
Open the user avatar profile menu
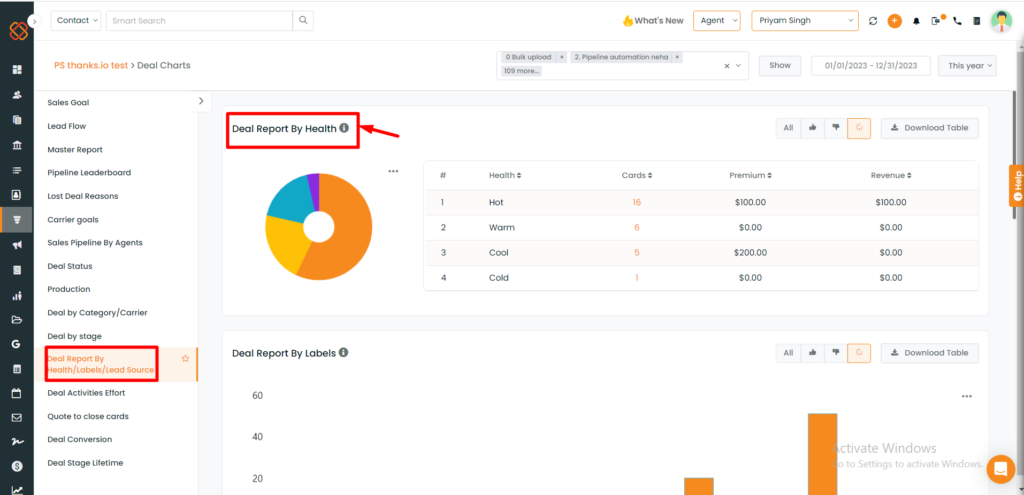point(1001,21)
